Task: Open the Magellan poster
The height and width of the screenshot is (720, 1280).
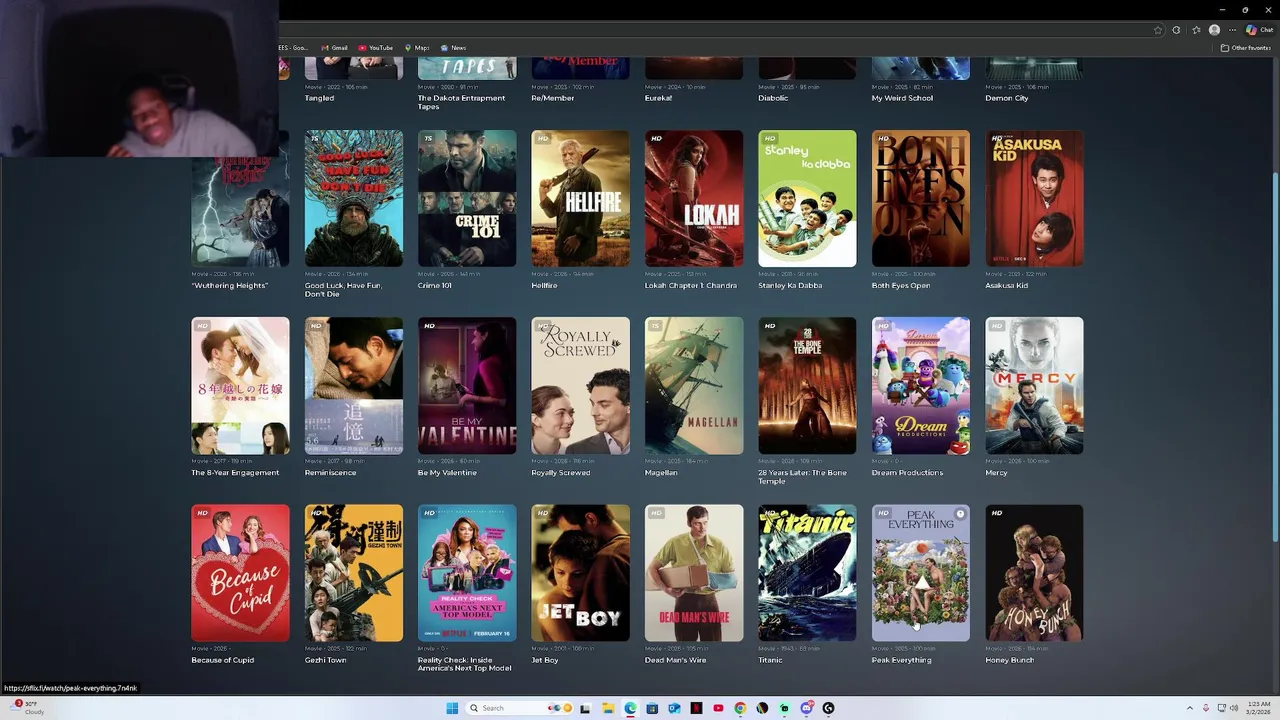Action: pos(694,386)
